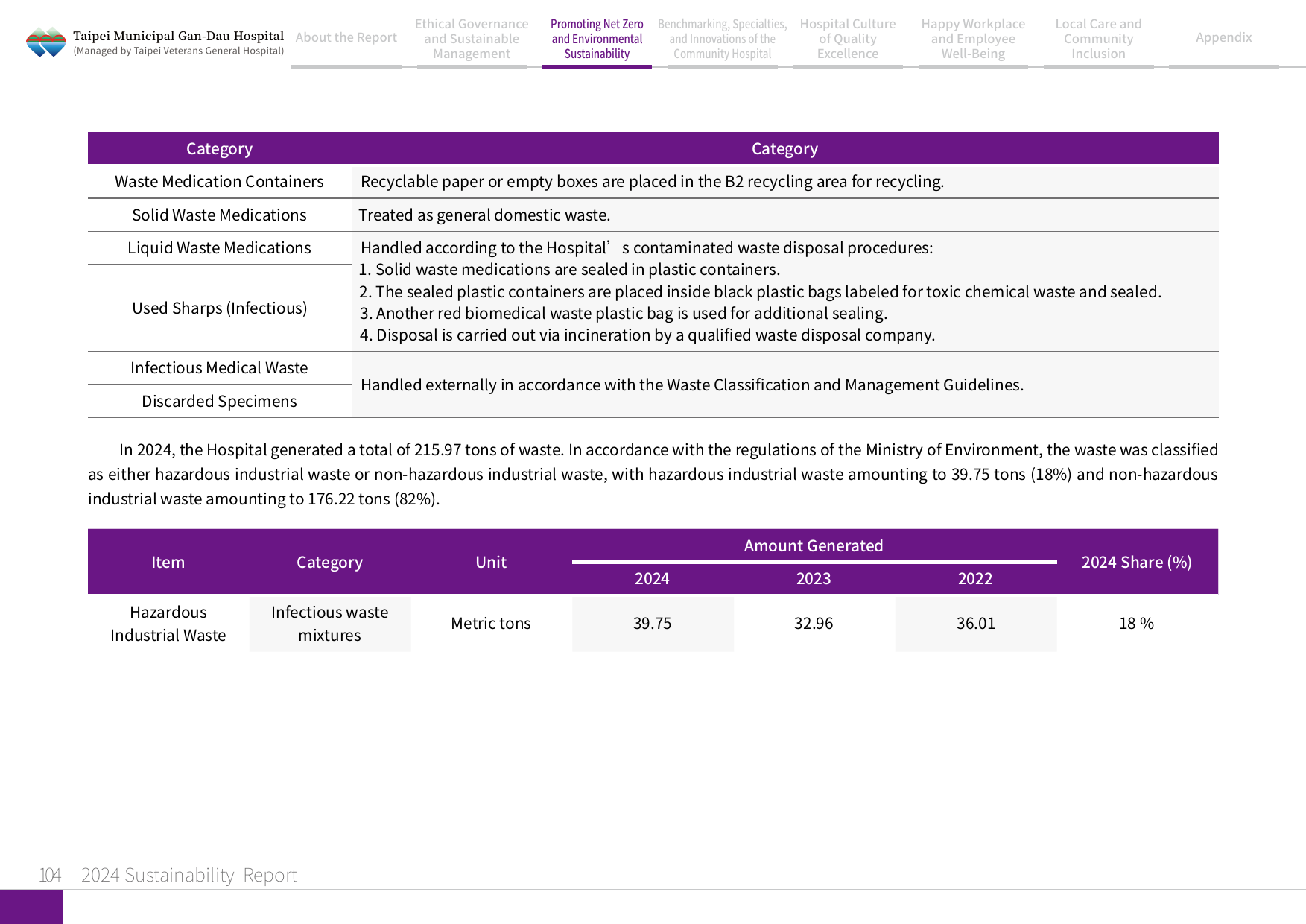1306x924 pixels.
Task: Click the 18 % share value
Action: point(1136,623)
